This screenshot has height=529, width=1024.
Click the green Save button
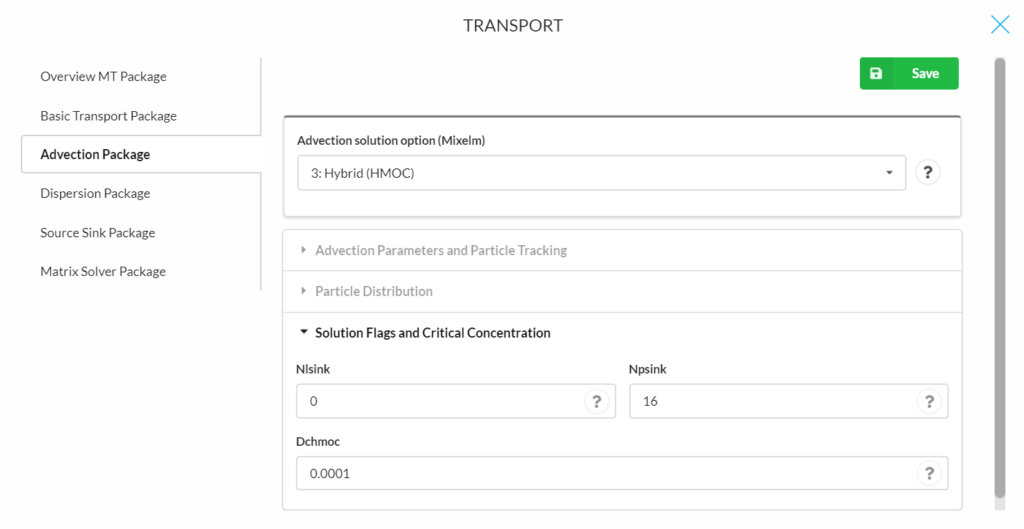click(909, 73)
